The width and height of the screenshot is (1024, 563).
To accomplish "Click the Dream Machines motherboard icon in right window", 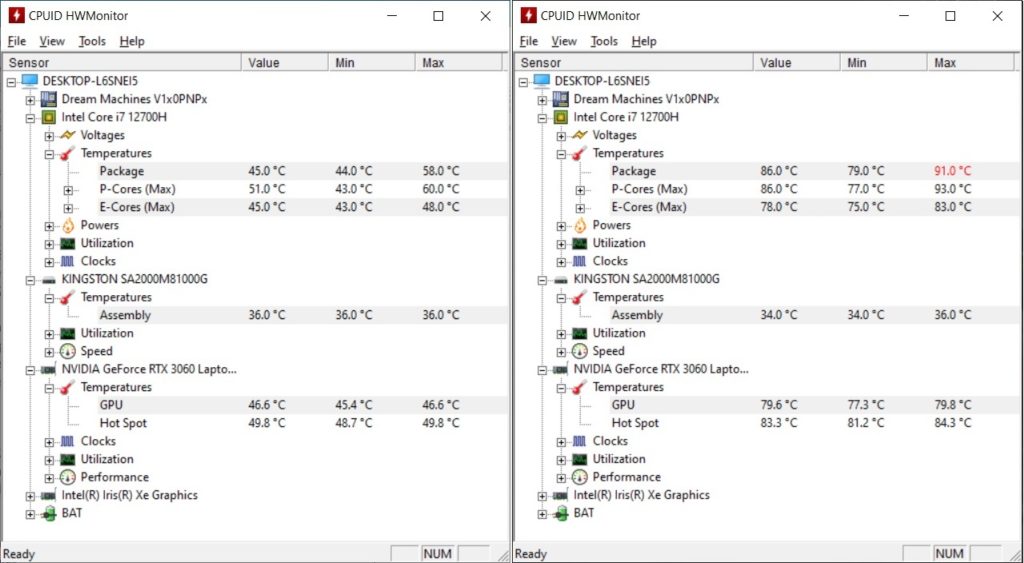I will (560, 99).
